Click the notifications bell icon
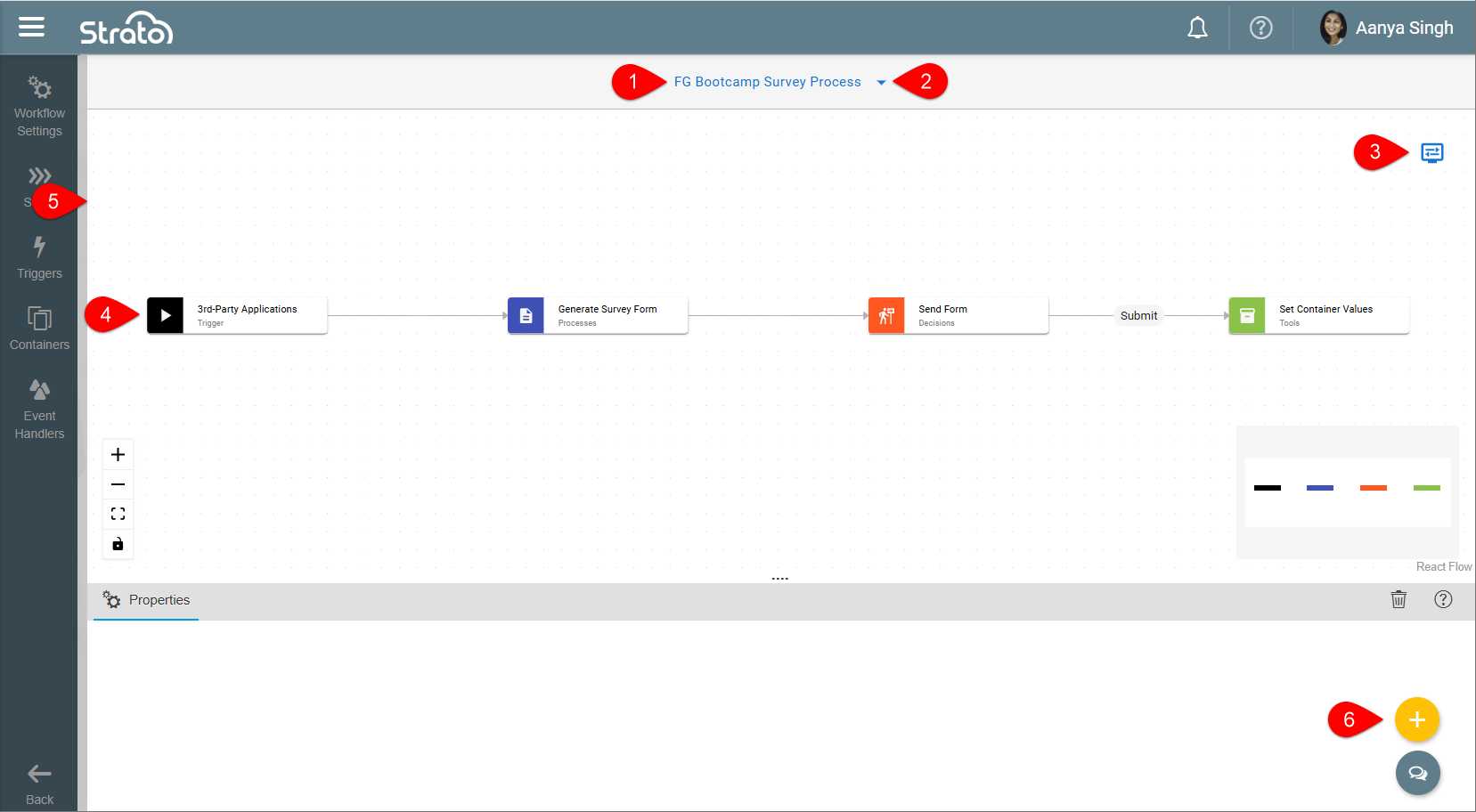This screenshot has height=812, width=1476. coord(1197,28)
